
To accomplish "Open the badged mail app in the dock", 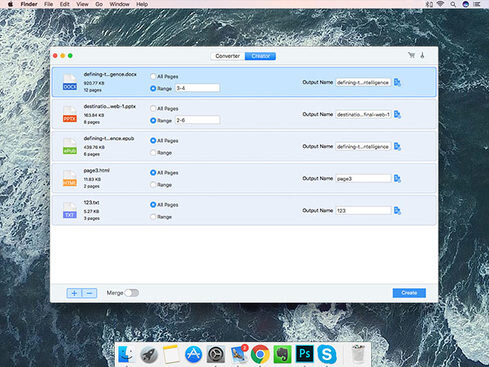I will 238,354.
